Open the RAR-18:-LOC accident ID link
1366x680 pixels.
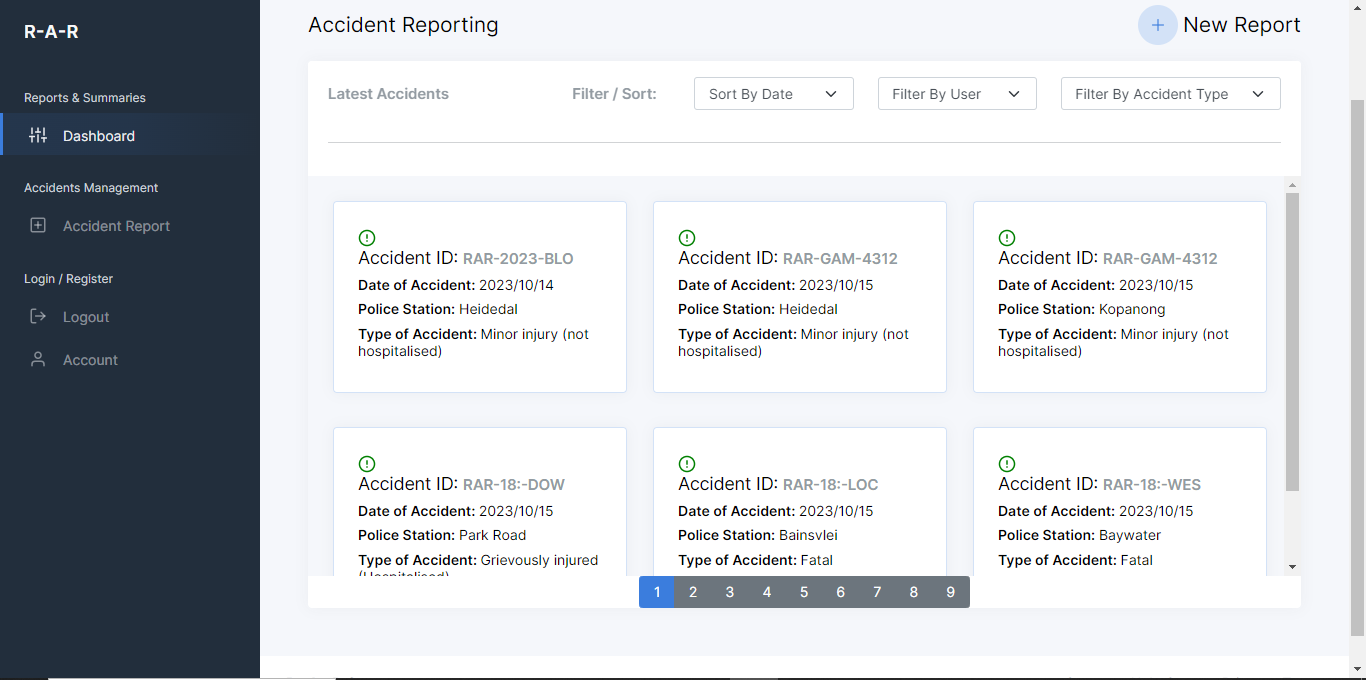click(830, 485)
